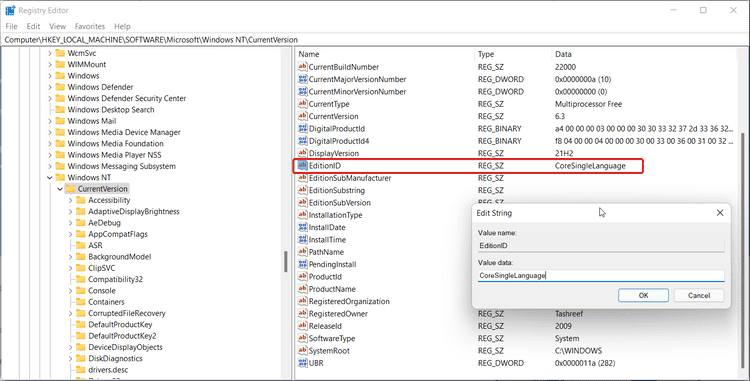Click the Registry Editor title bar app icon
The height and width of the screenshot is (381, 750).
pos(10,10)
